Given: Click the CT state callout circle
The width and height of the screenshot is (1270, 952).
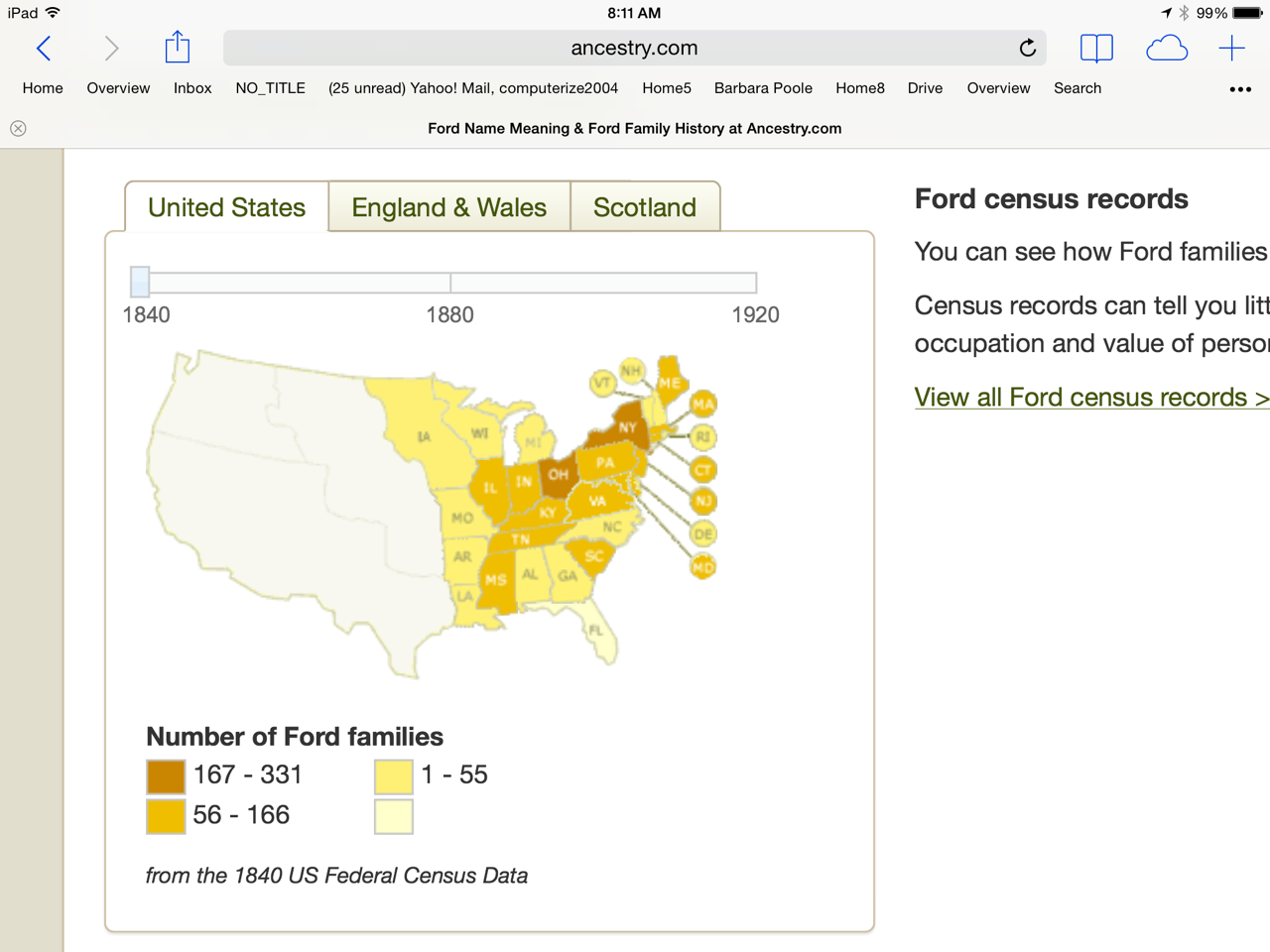Looking at the screenshot, I should click(703, 470).
